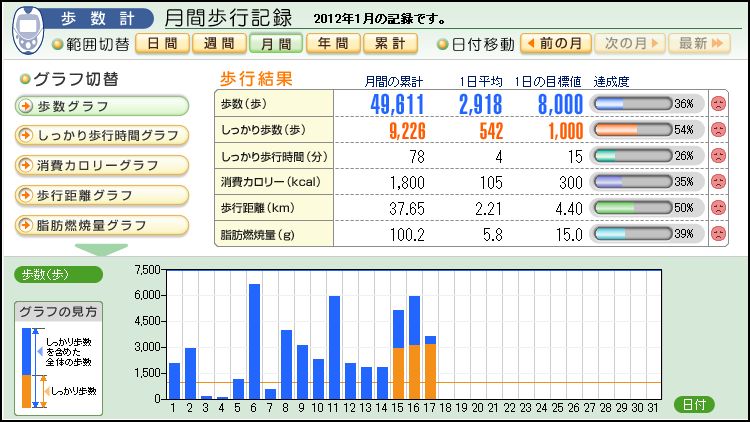Click sad face icon in 脂肪燃焼量 row
750x422 pixels.
coord(718,233)
